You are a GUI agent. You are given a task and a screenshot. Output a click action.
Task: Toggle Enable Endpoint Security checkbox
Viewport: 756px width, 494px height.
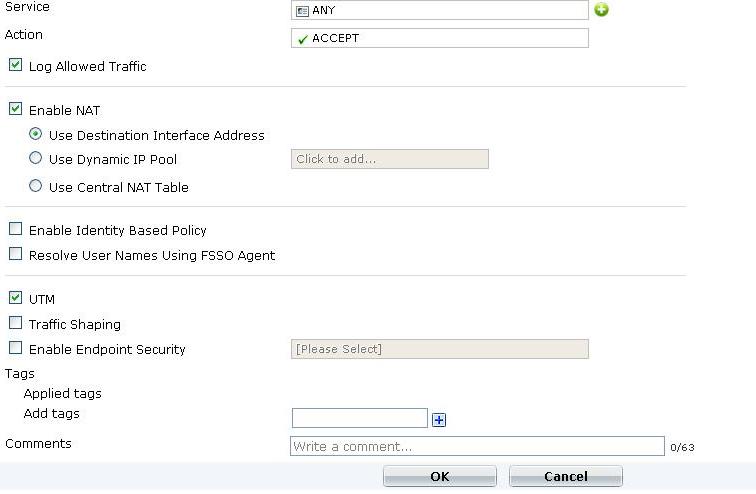point(15,349)
